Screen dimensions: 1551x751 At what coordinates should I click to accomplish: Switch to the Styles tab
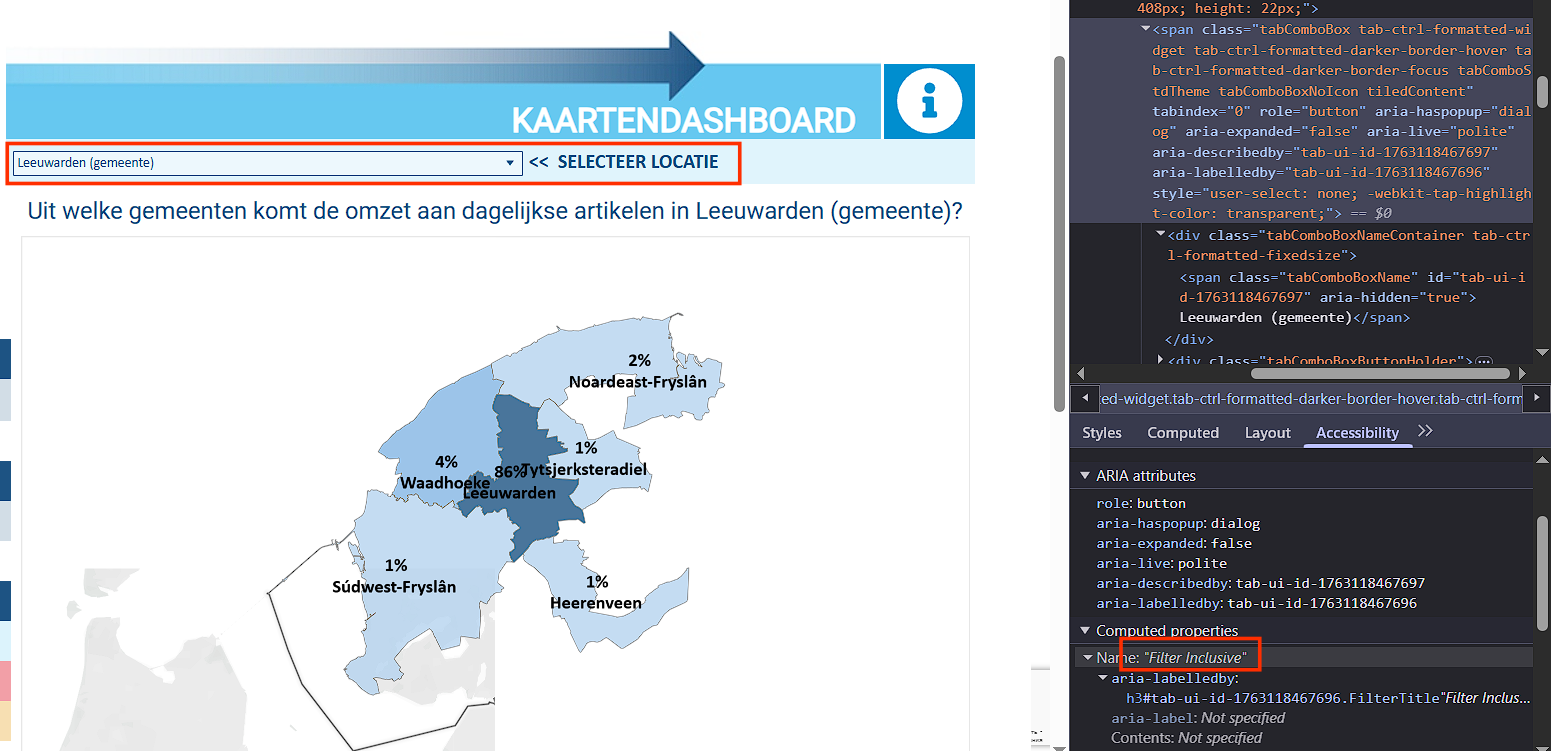click(x=1101, y=433)
